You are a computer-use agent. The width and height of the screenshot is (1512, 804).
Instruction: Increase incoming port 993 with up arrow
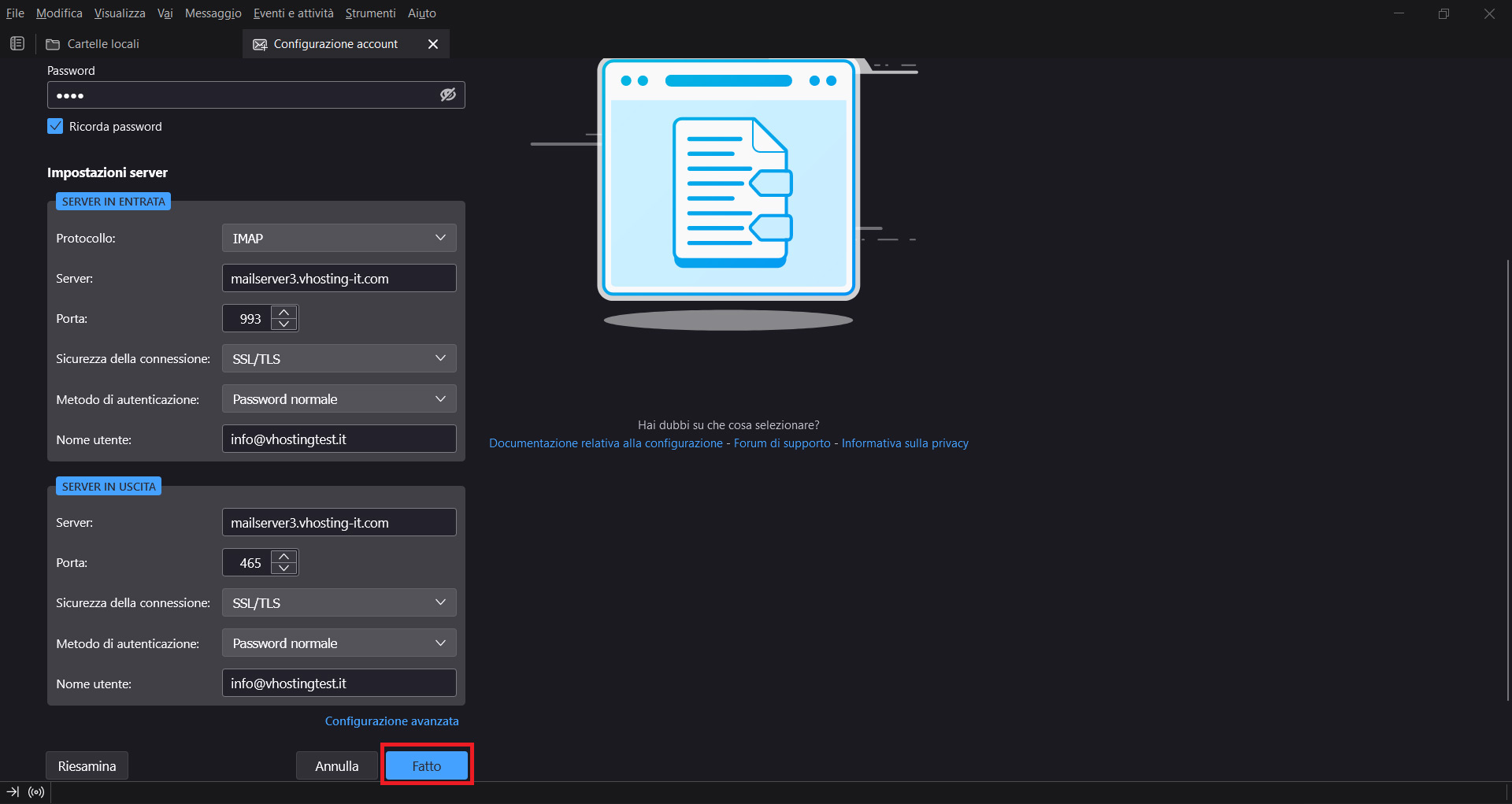pos(284,313)
